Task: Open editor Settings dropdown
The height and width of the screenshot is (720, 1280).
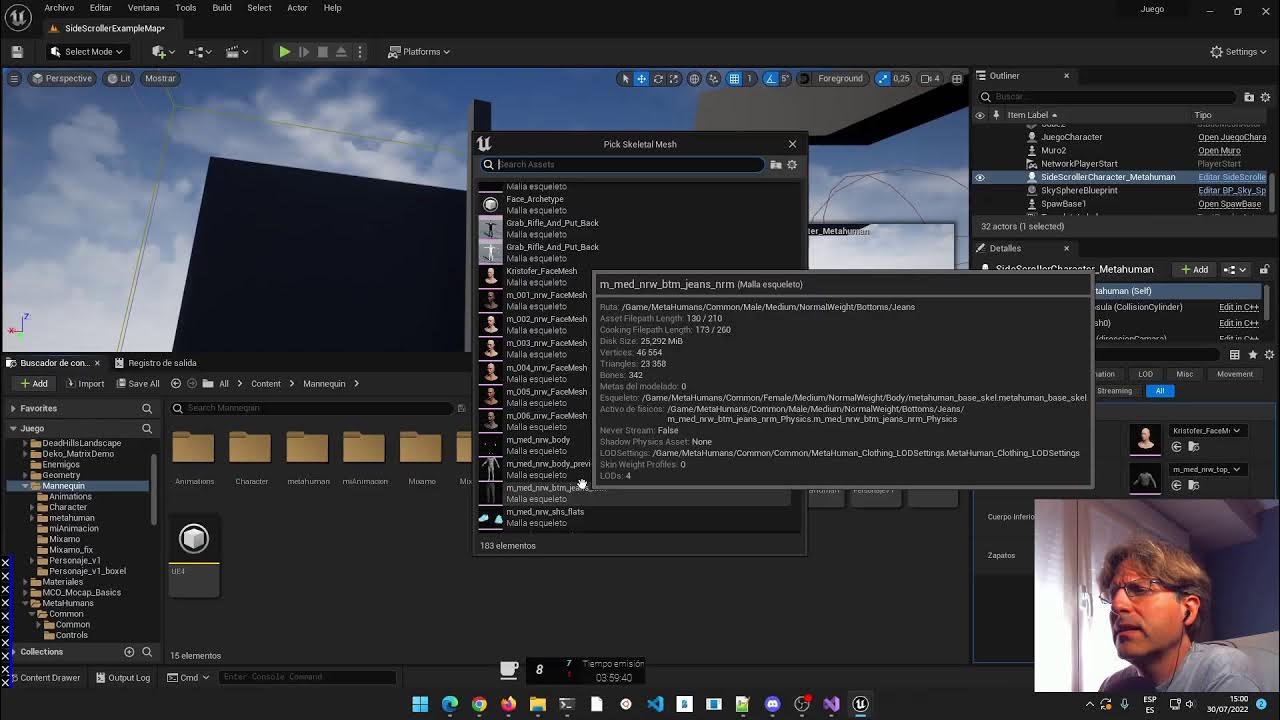Action: [1240, 51]
